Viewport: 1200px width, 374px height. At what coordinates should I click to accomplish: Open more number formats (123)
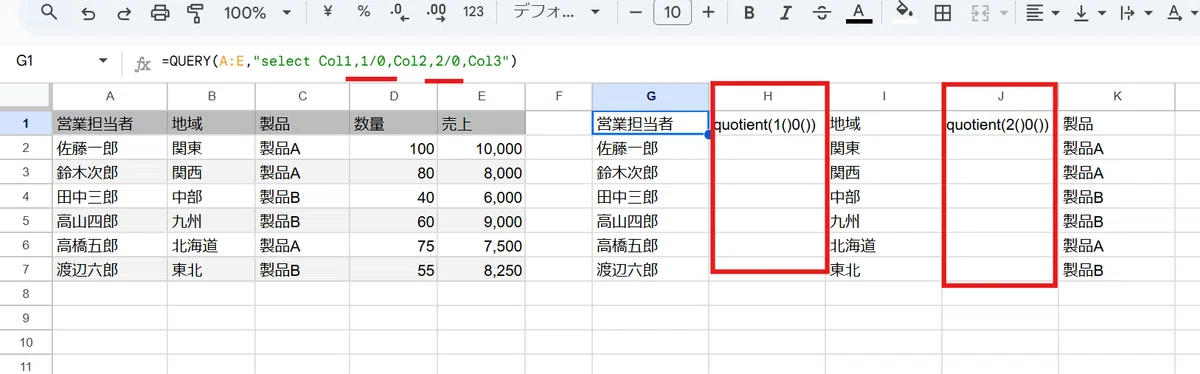[474, 13]
